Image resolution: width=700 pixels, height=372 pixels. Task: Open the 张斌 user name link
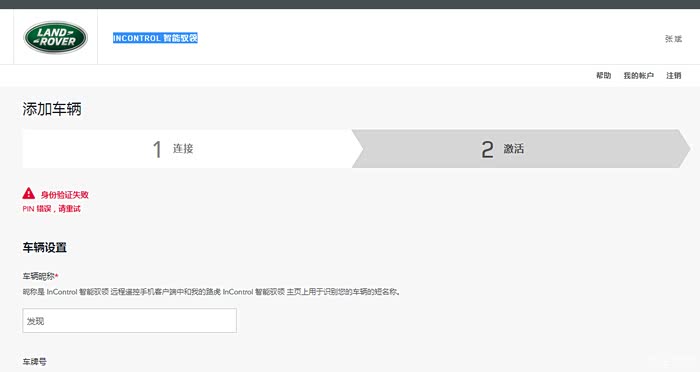pos(673,39)
